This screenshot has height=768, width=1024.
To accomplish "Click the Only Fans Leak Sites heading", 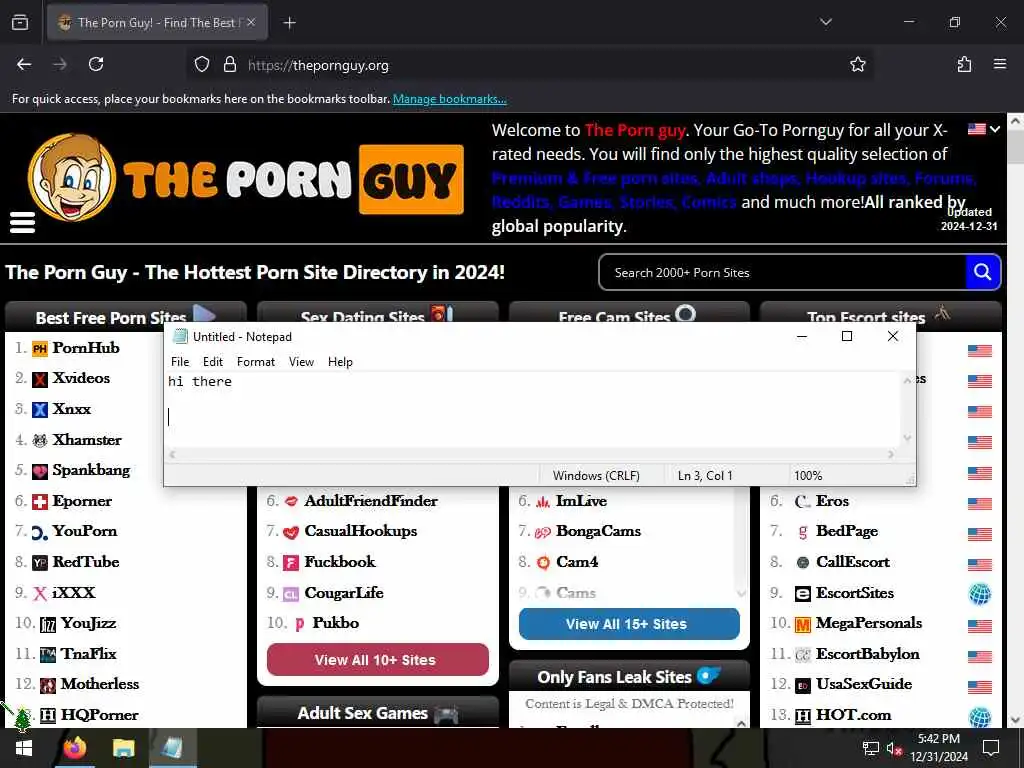I will tap(614, 677).
